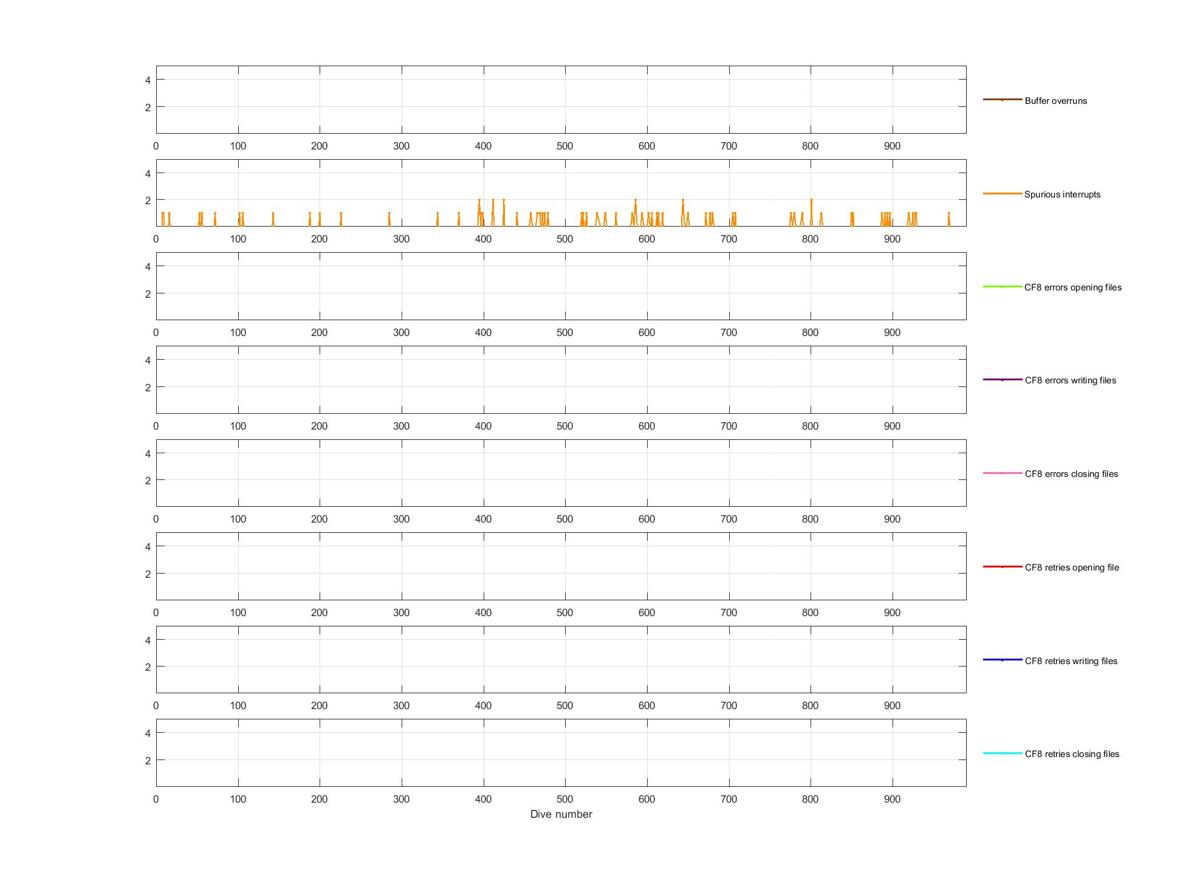This screenshot has width=1200, height=885.
Task: Click the CF8 errors writing files label
Action: click(x=1070, y=380)
